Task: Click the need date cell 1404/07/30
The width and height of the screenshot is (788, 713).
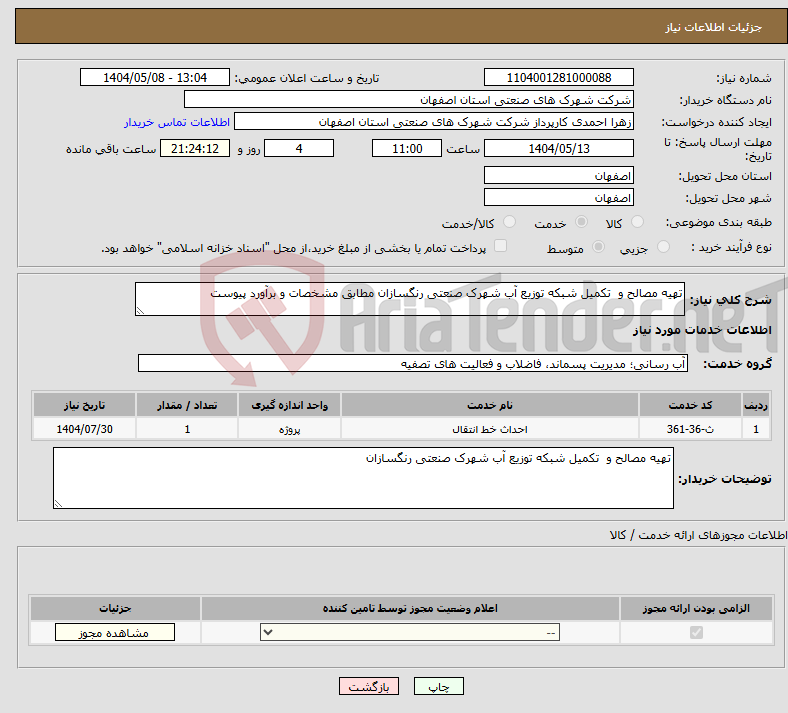Action: pos(84,429)
